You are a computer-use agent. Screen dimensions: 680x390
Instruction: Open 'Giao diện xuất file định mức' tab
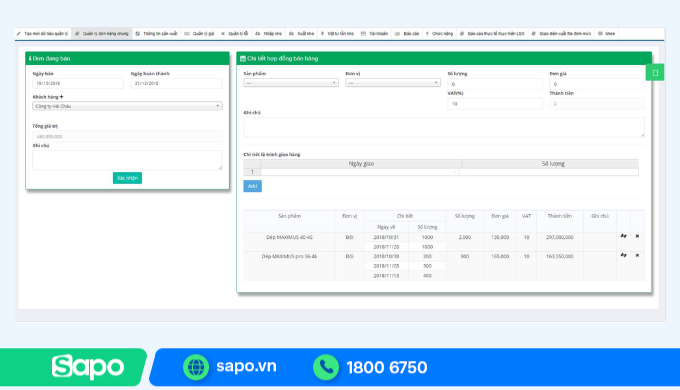[x=561, y=33]
